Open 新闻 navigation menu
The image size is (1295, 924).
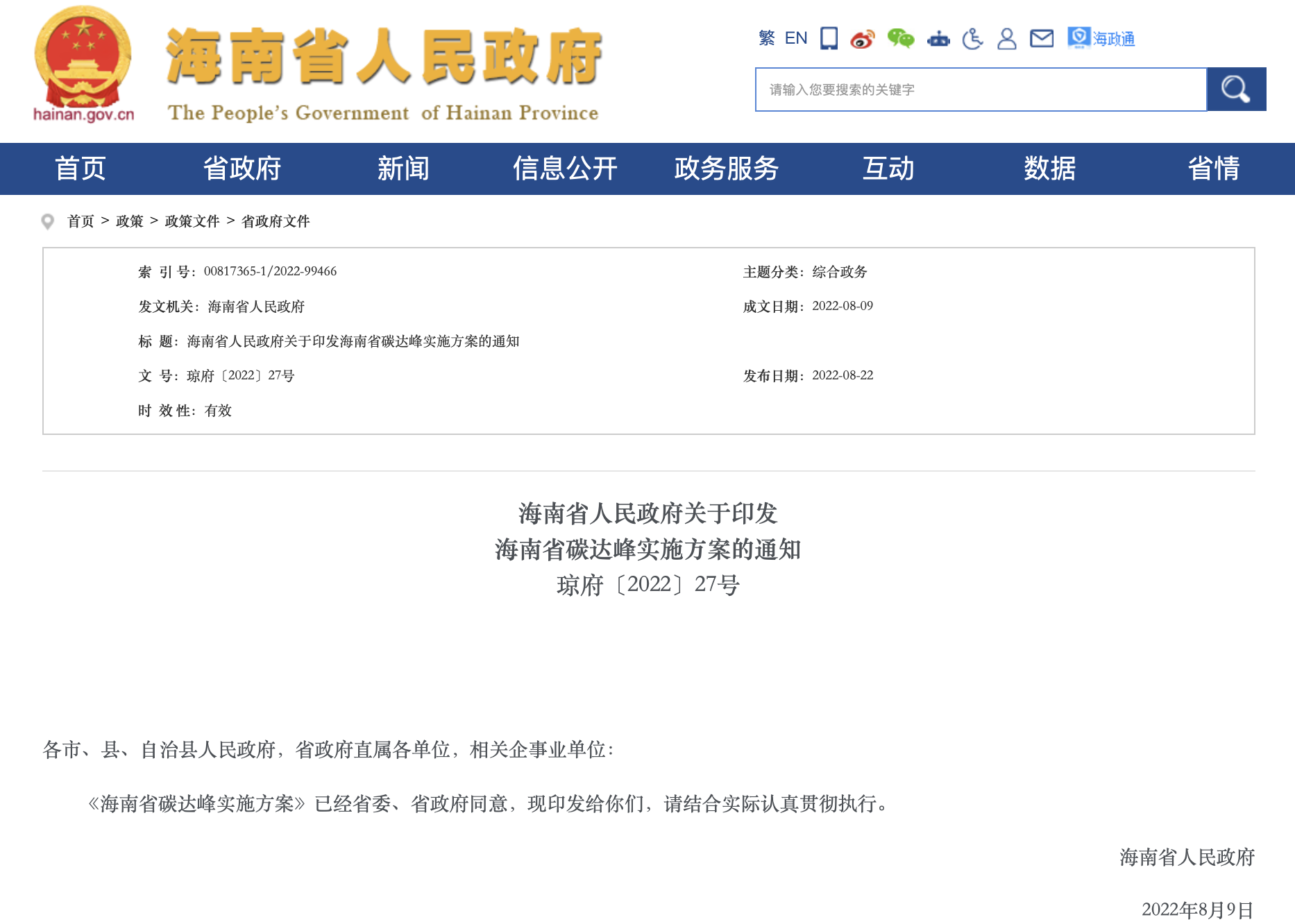(403, 169)
